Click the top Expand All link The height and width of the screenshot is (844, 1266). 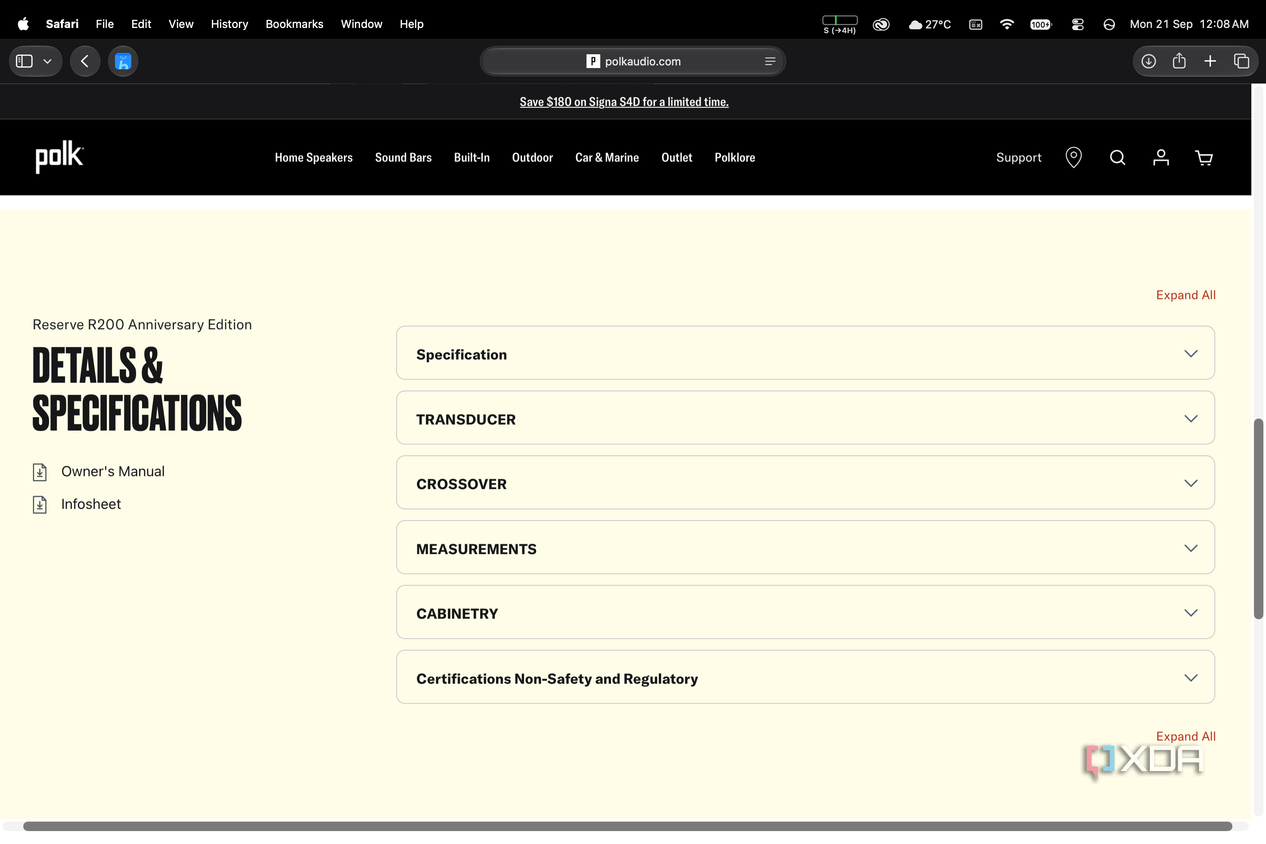pyautogui.click(x=1186, y=295)
